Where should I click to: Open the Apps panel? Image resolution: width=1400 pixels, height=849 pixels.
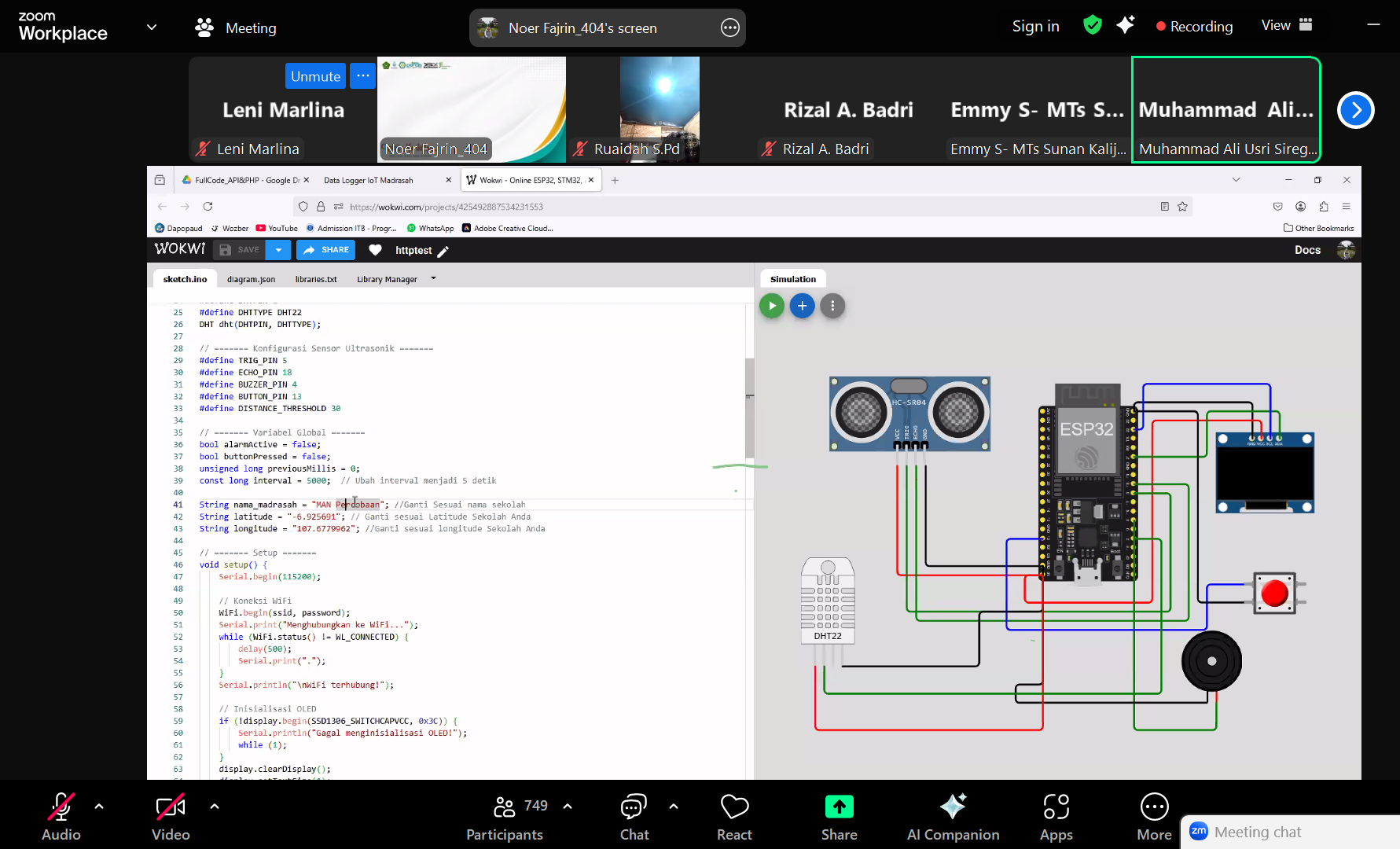[1056, 807]
